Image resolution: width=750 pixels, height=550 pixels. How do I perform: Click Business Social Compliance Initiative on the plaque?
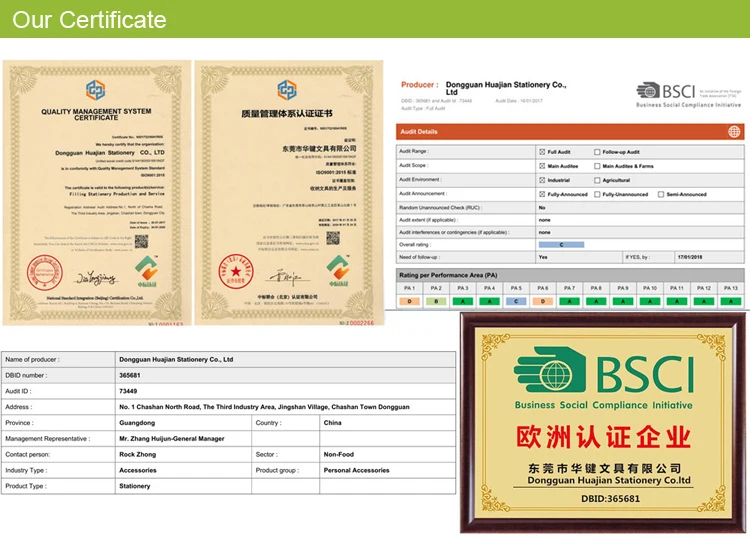coord(603,405)
